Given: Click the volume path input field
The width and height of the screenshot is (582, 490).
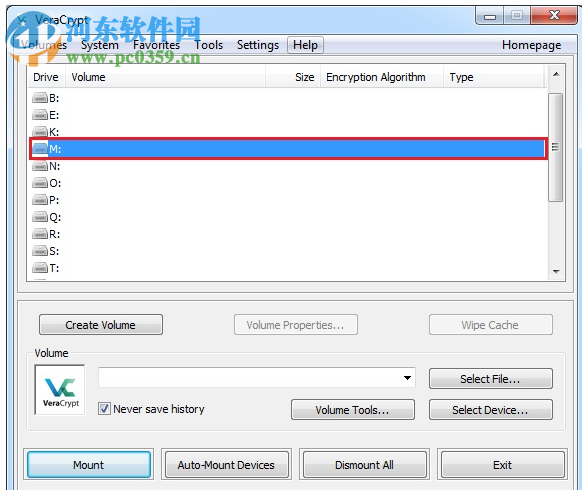Looking at the screenshot, I should point(256,378).
